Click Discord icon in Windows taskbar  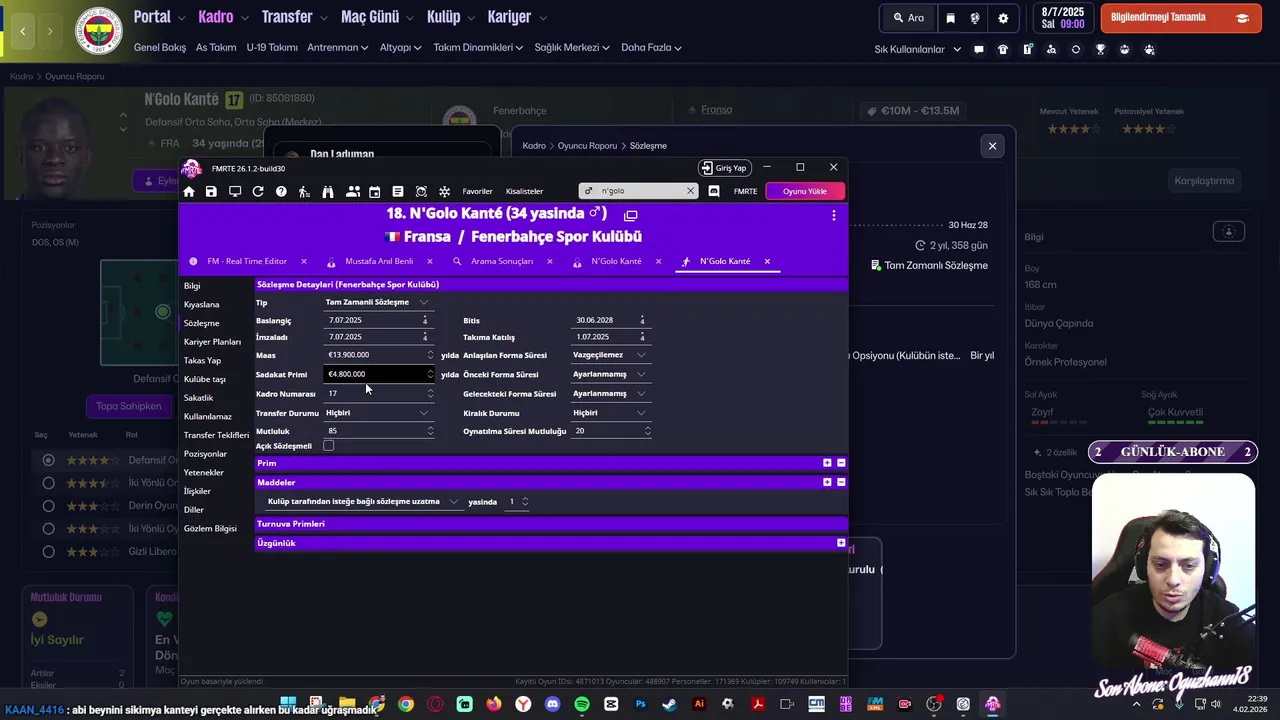[x=552, y=704]
